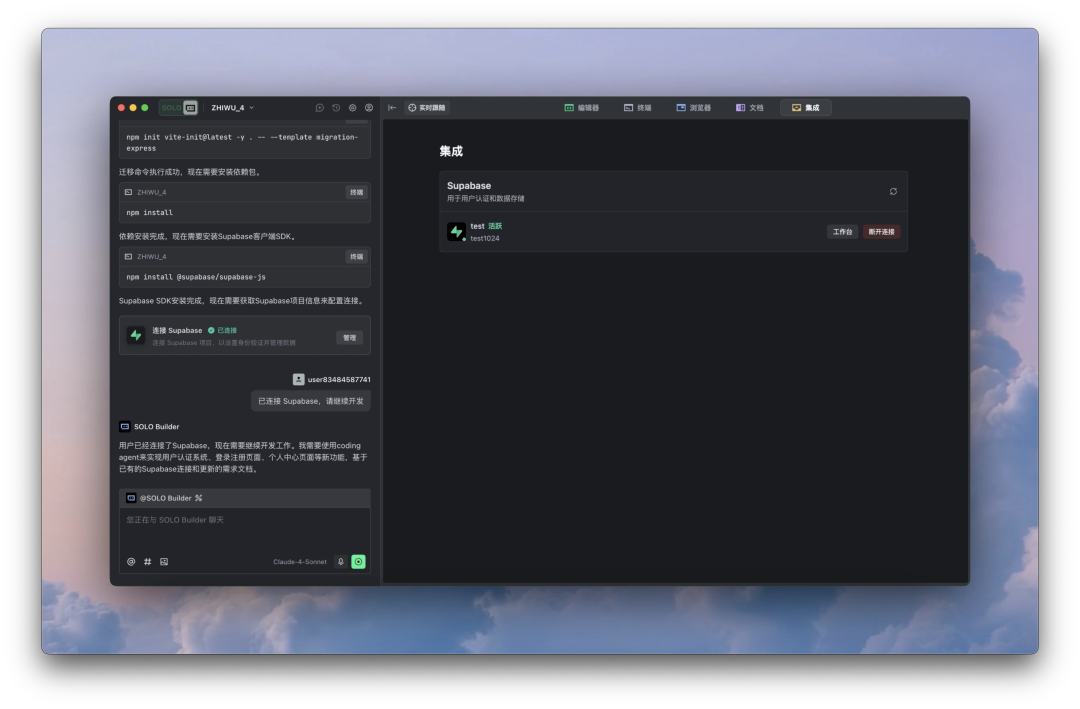Click the 活跃 active status label
Image resolution: width=1080 pixels, height=709 pixels.
[x=495, y=226]
